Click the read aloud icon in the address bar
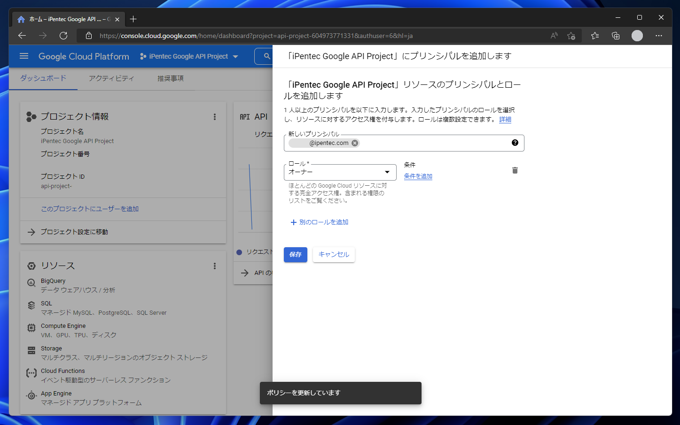 point(553,36)
